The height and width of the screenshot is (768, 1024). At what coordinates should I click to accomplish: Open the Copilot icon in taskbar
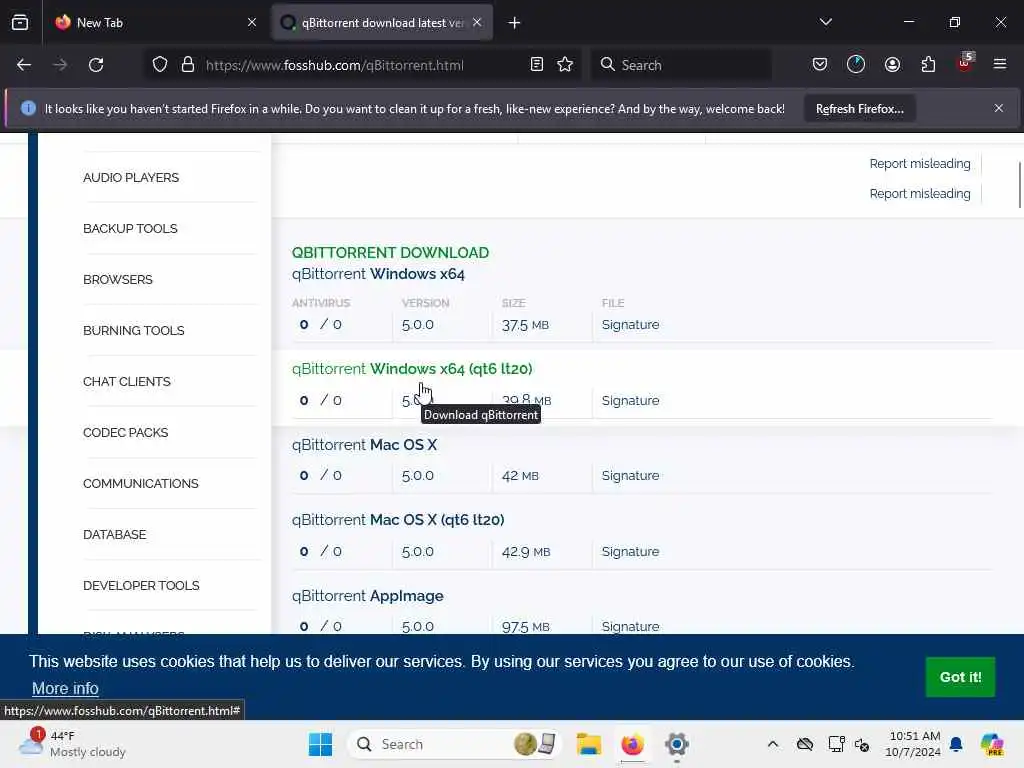[992, 744]
